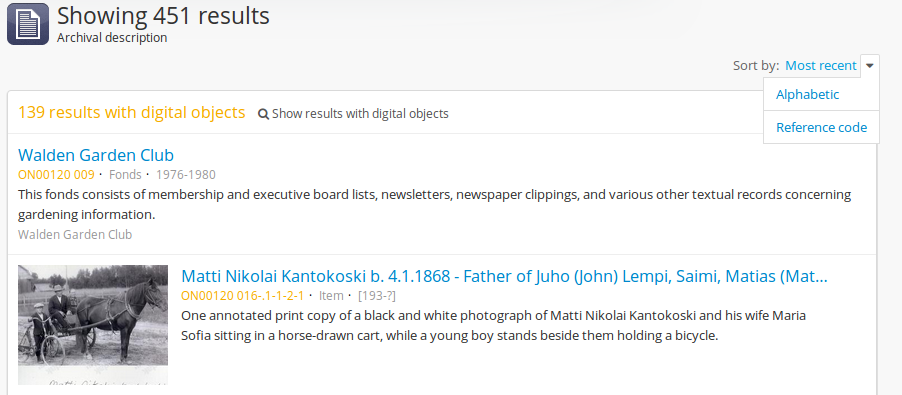The height and width of the screenshot is (395, 902).
Task: Open the horse-drawn cart photograph thumbnail
Action: [x=93, y=325]
